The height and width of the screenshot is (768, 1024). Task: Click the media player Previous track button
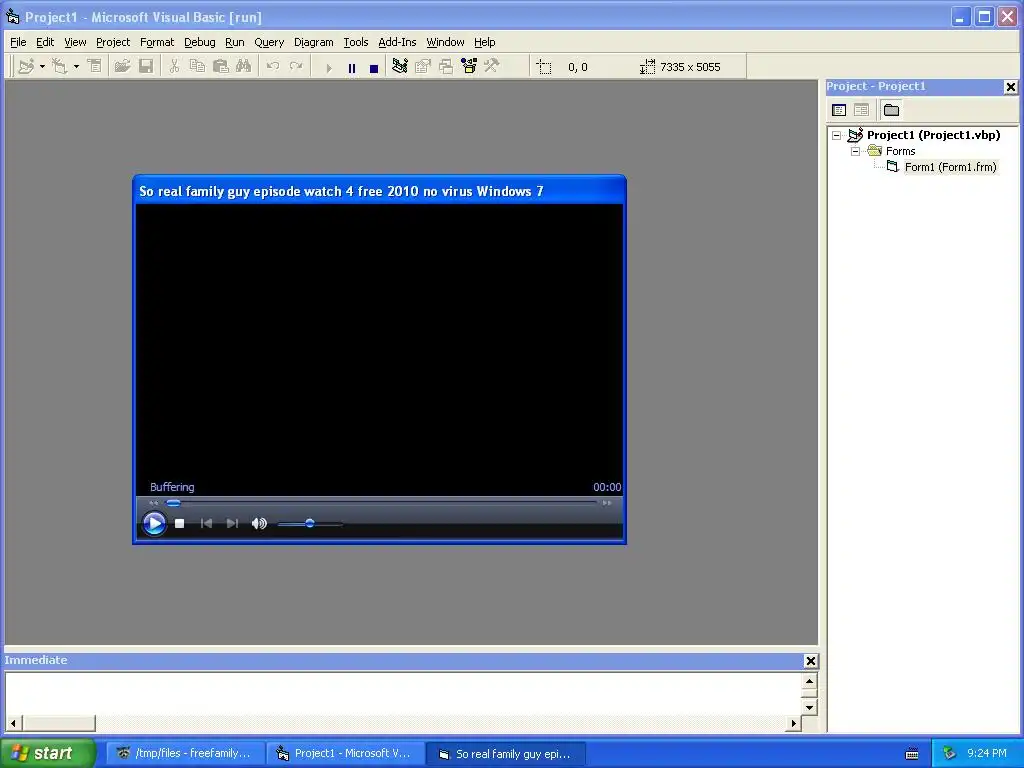(206, 523)
